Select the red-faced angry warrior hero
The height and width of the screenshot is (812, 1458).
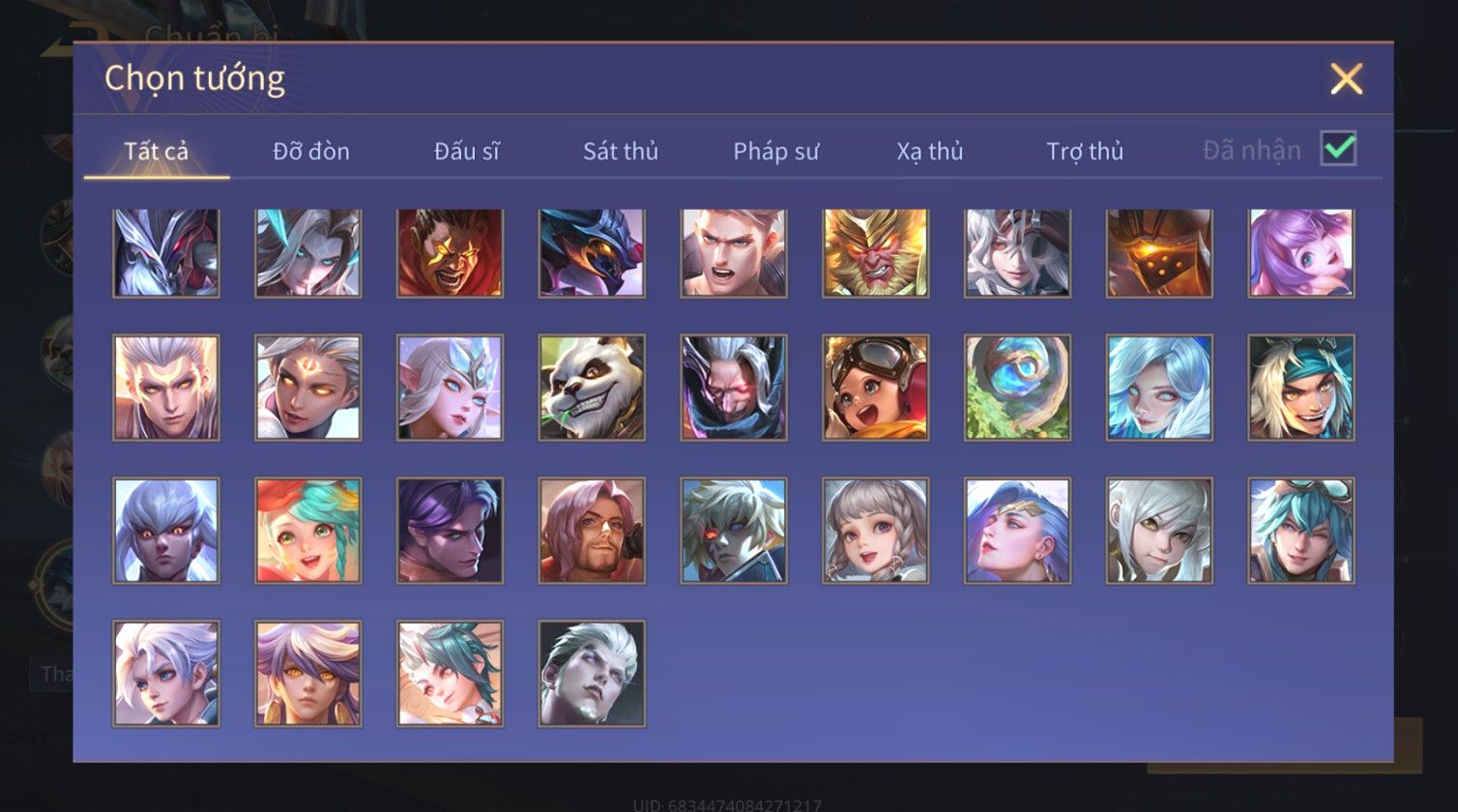pos(450,252)
